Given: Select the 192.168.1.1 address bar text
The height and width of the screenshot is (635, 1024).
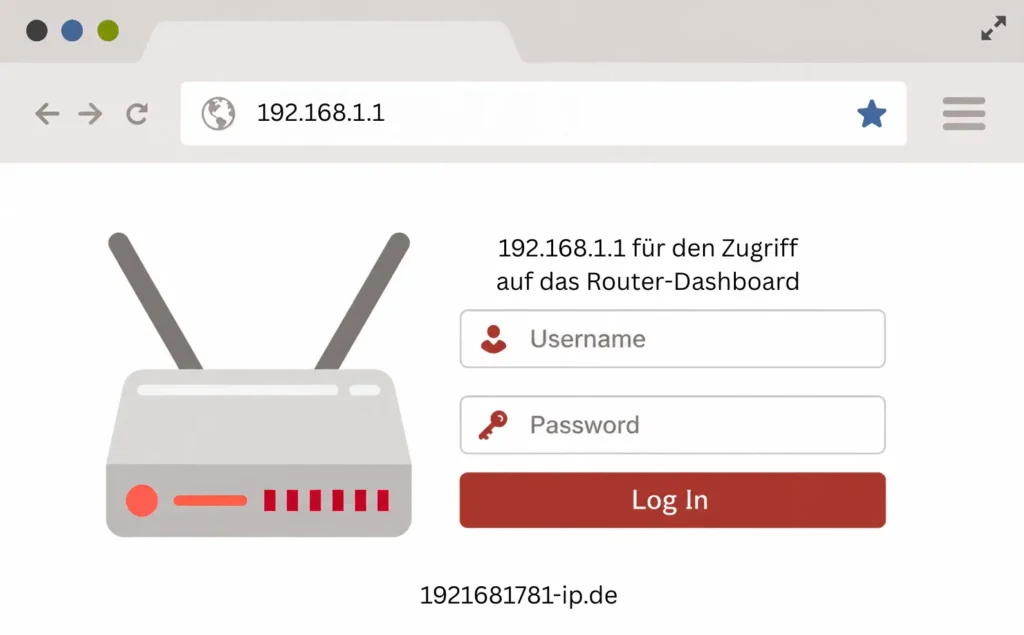Looking at the screenshot, I should coord(321,113).
